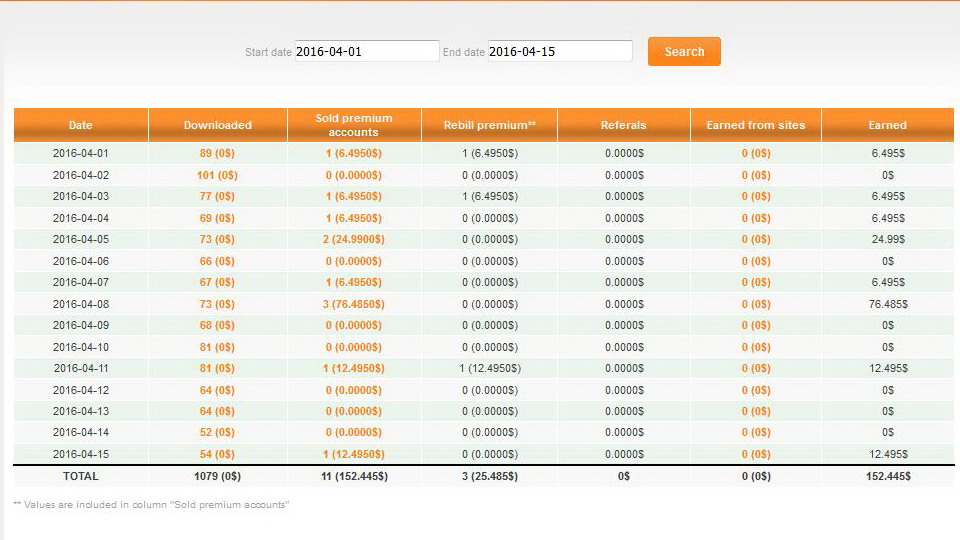
Task: Click the 77 (0$) downloaded link
Action: click(x=217, y=197)
